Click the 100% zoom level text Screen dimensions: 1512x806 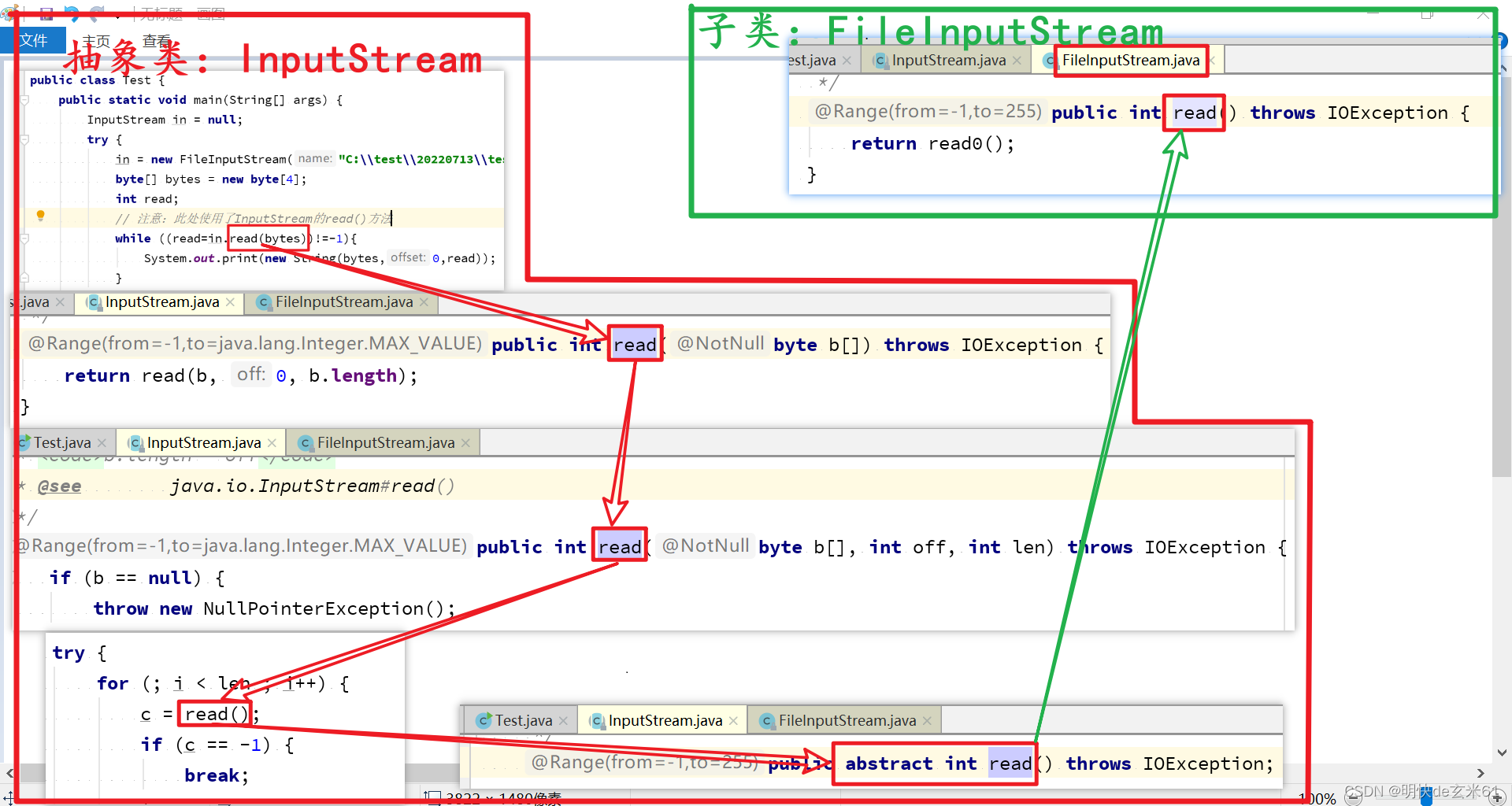(1317, 799)
